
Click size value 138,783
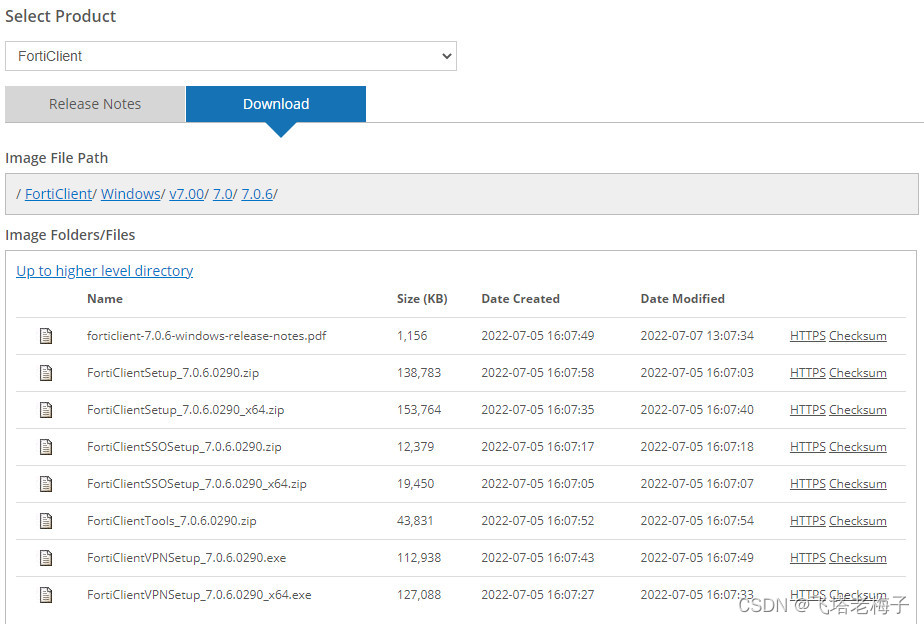pos(419,373)
